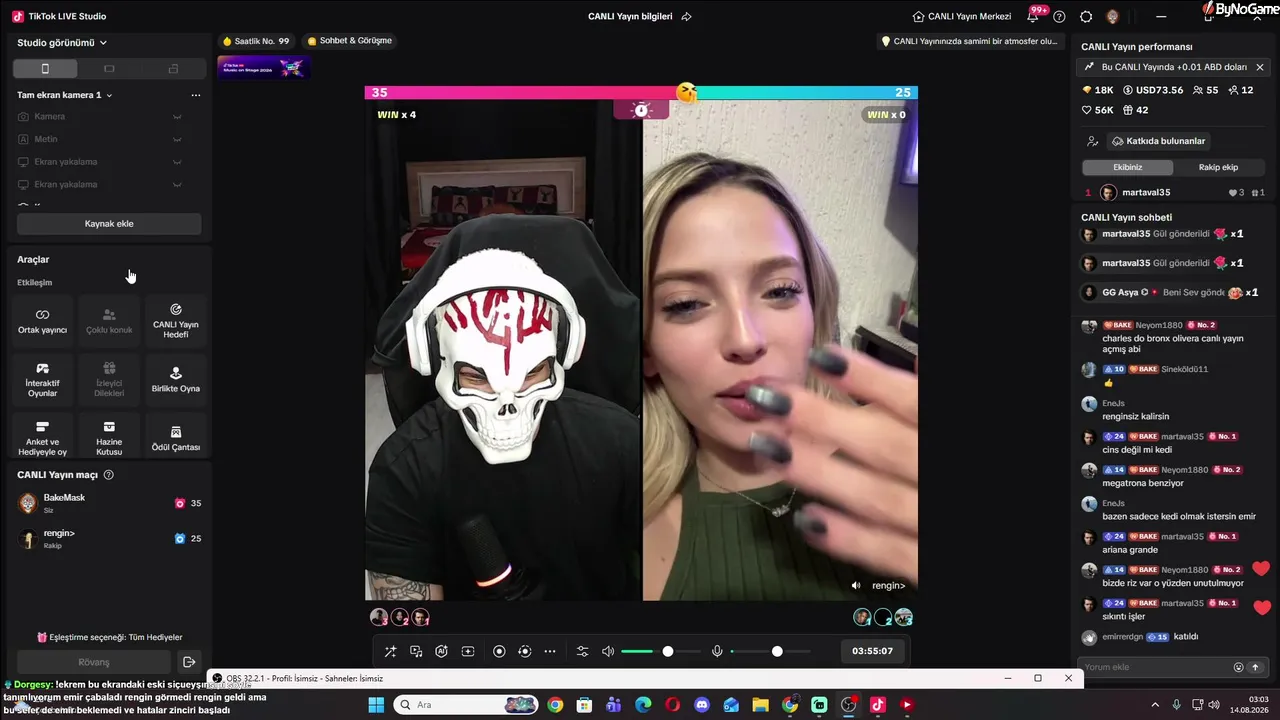Click the stream timer 03:55:07
The image size is (1280, 720).
873,651
